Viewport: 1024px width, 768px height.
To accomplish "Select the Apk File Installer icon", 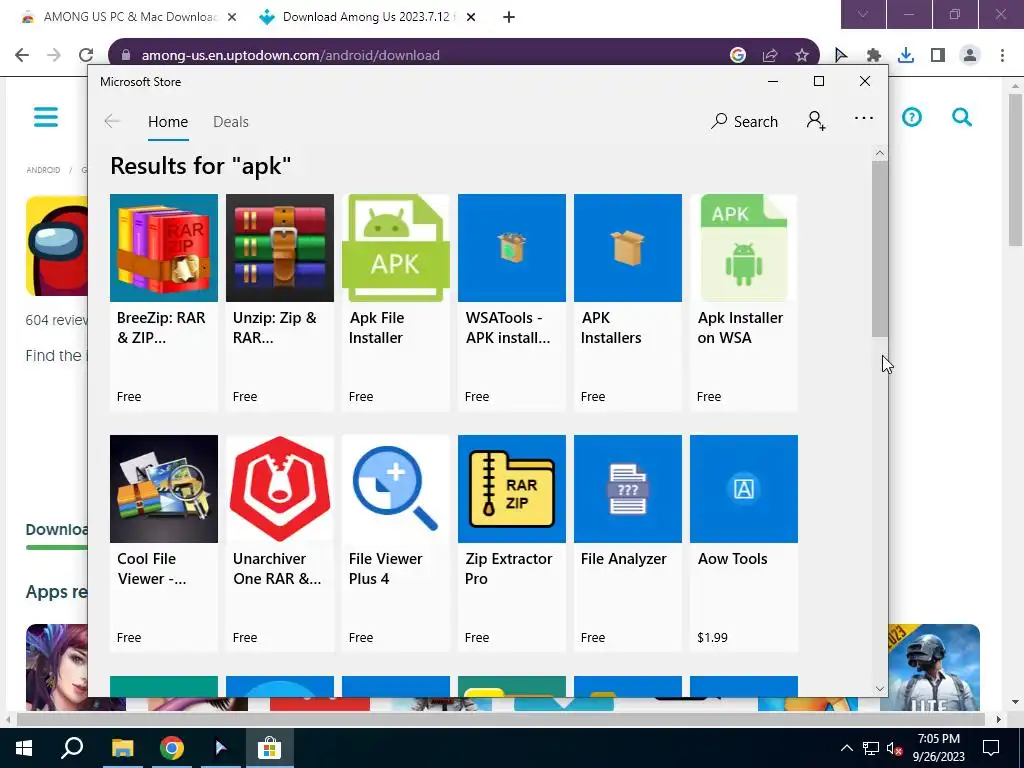I will coord(396,248).
